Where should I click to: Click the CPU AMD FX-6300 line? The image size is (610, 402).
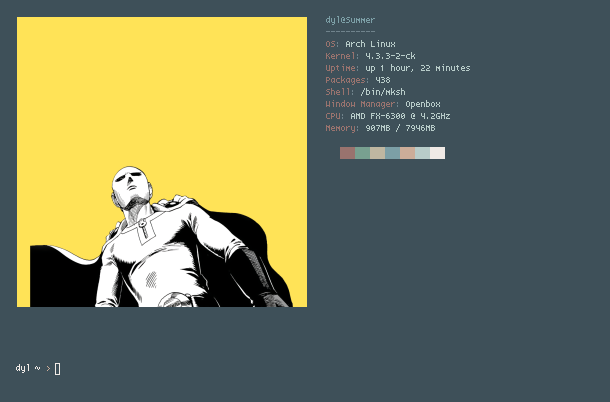(x=387, y=116)
